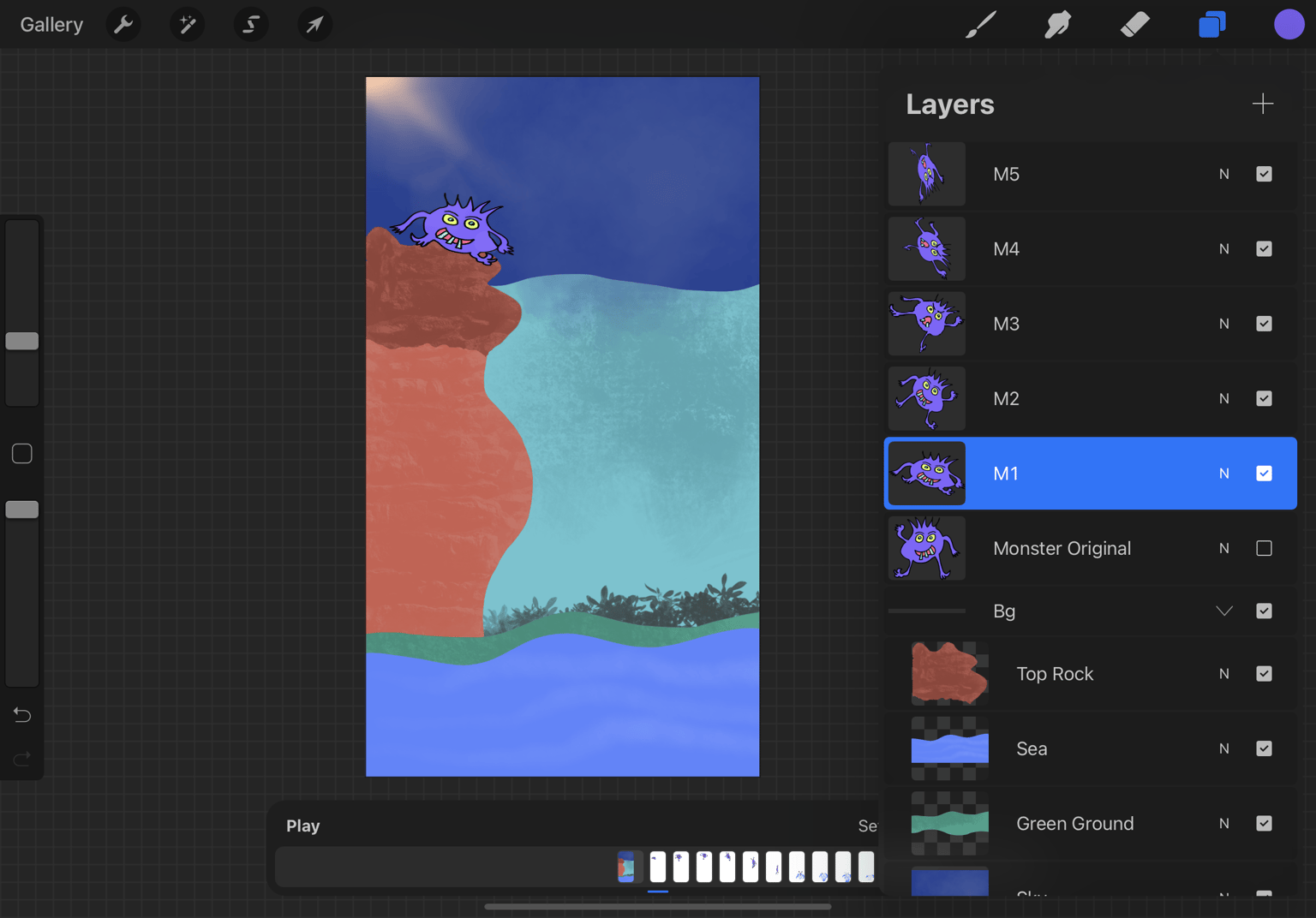Close the Layers panel icon
1316x918 pixels.
tap(1211, 24)
